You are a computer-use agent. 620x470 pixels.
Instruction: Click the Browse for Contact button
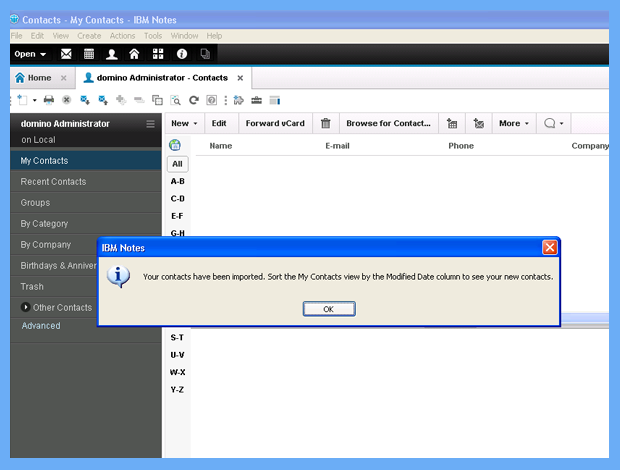388,123
